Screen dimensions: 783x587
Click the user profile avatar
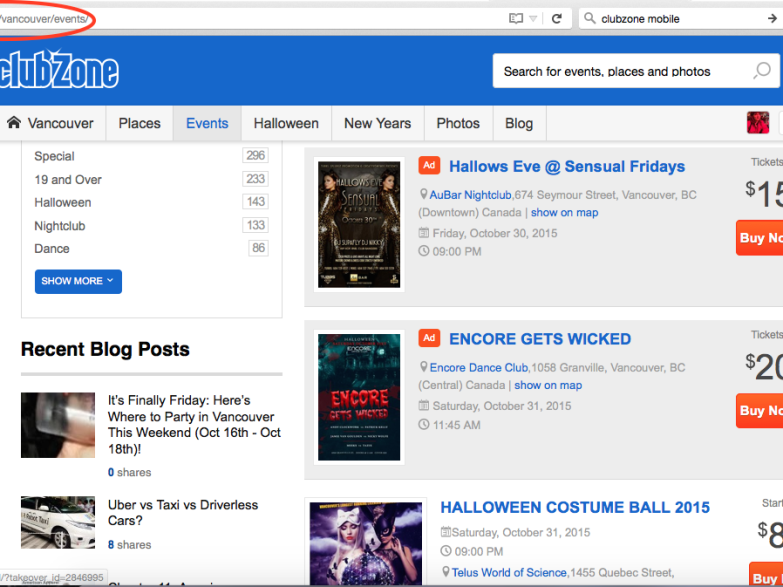(758, 123)
